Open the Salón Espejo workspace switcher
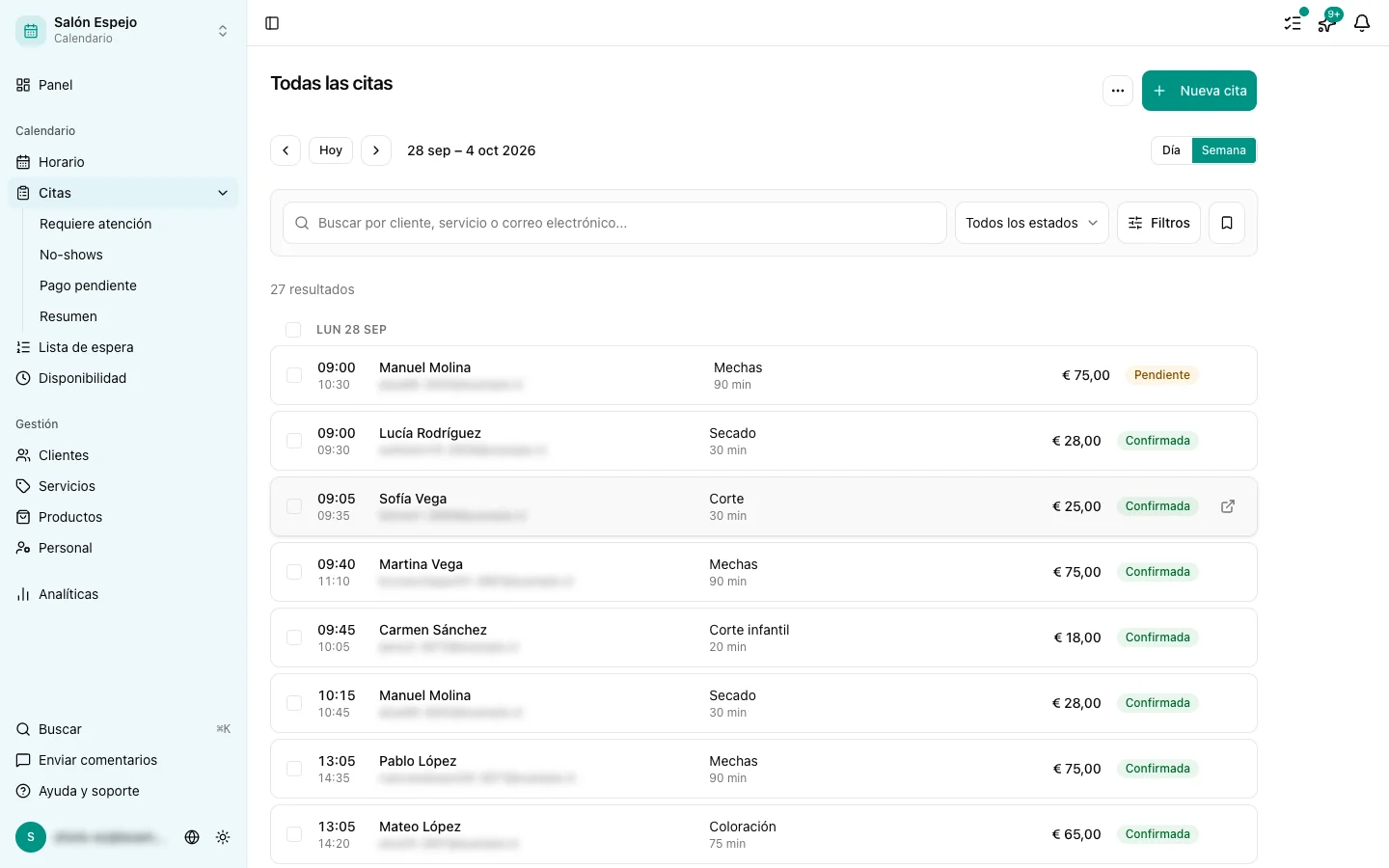The height and width of the screenshot is (868, 1389). click(x=123, y=31)
